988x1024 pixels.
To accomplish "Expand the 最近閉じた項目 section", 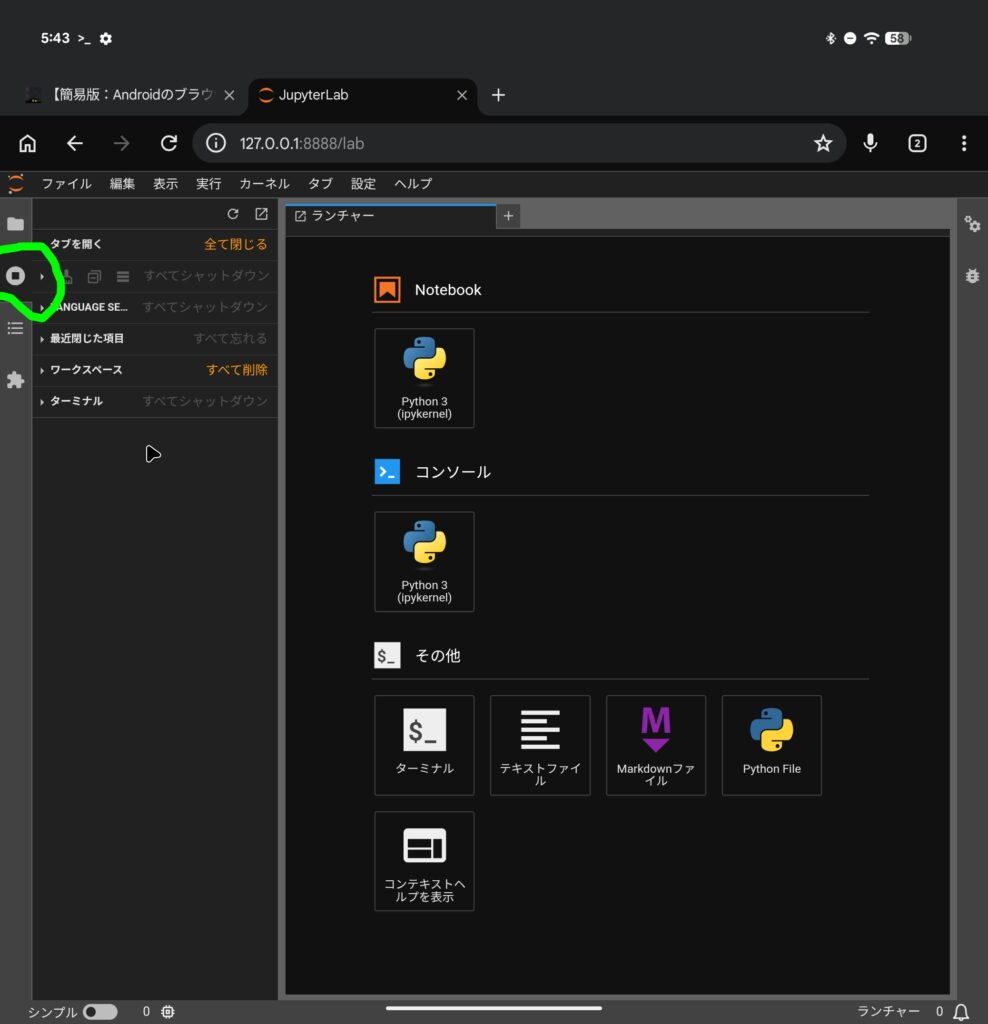I will coord(87,339).
